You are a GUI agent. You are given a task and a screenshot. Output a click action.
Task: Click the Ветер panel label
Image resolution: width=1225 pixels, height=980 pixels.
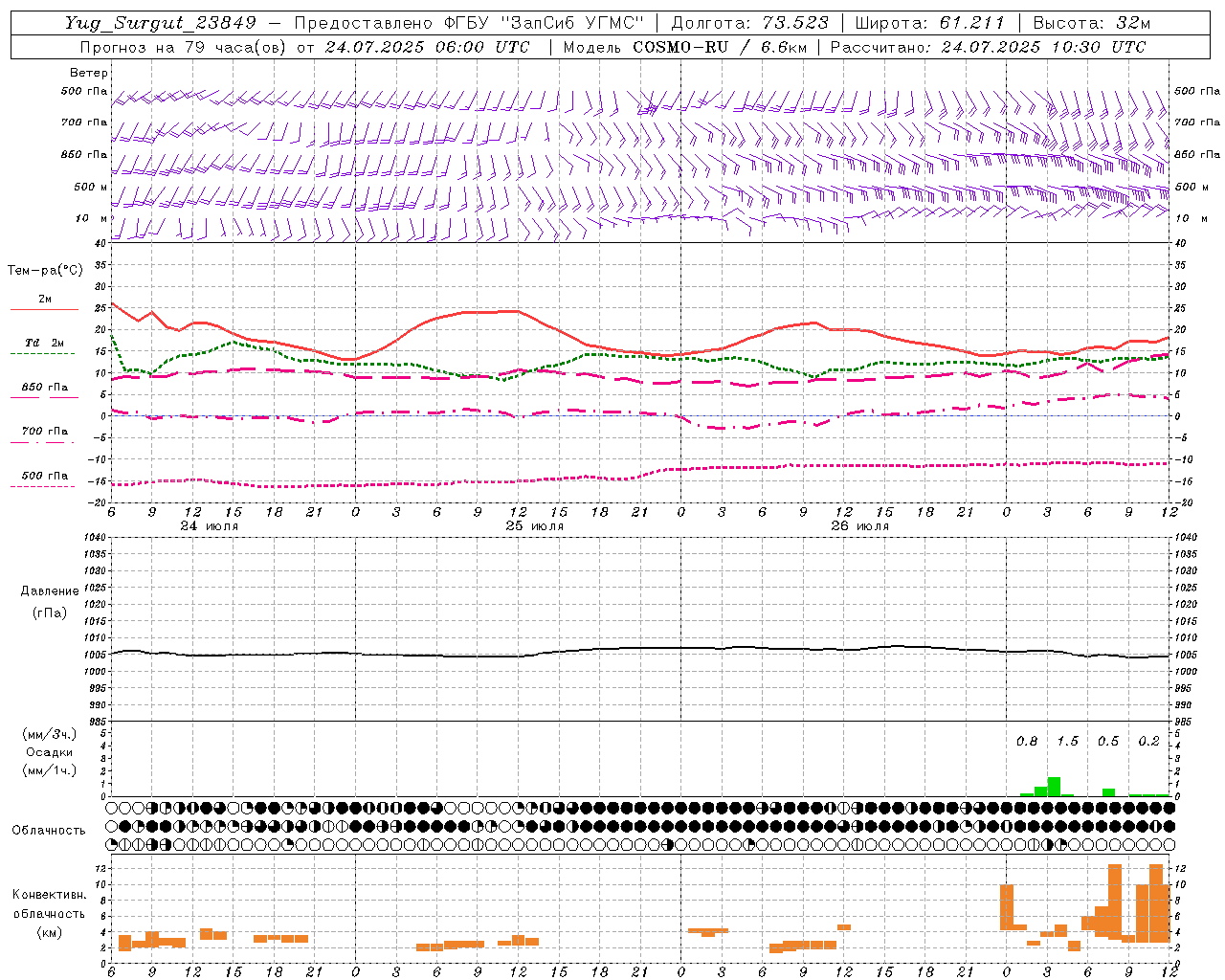click(89, 73)
